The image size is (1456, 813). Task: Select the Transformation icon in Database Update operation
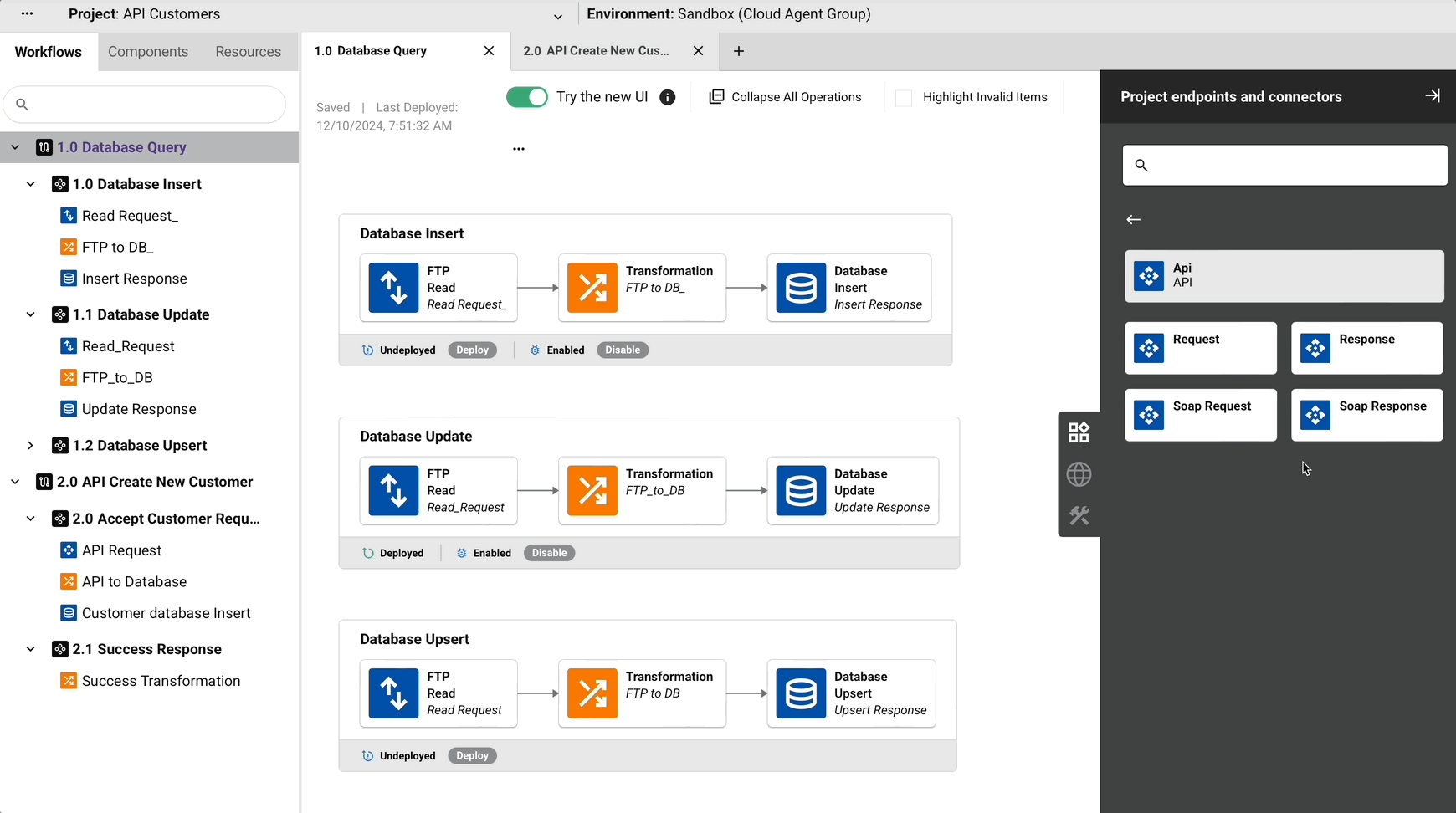[592, 490]
